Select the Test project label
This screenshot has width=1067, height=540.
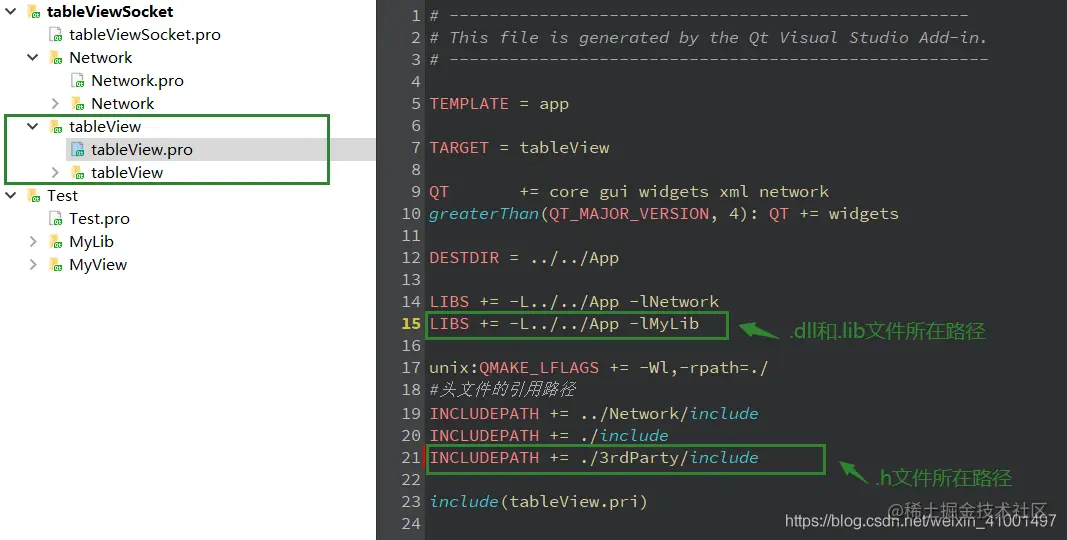pos(63,196)
